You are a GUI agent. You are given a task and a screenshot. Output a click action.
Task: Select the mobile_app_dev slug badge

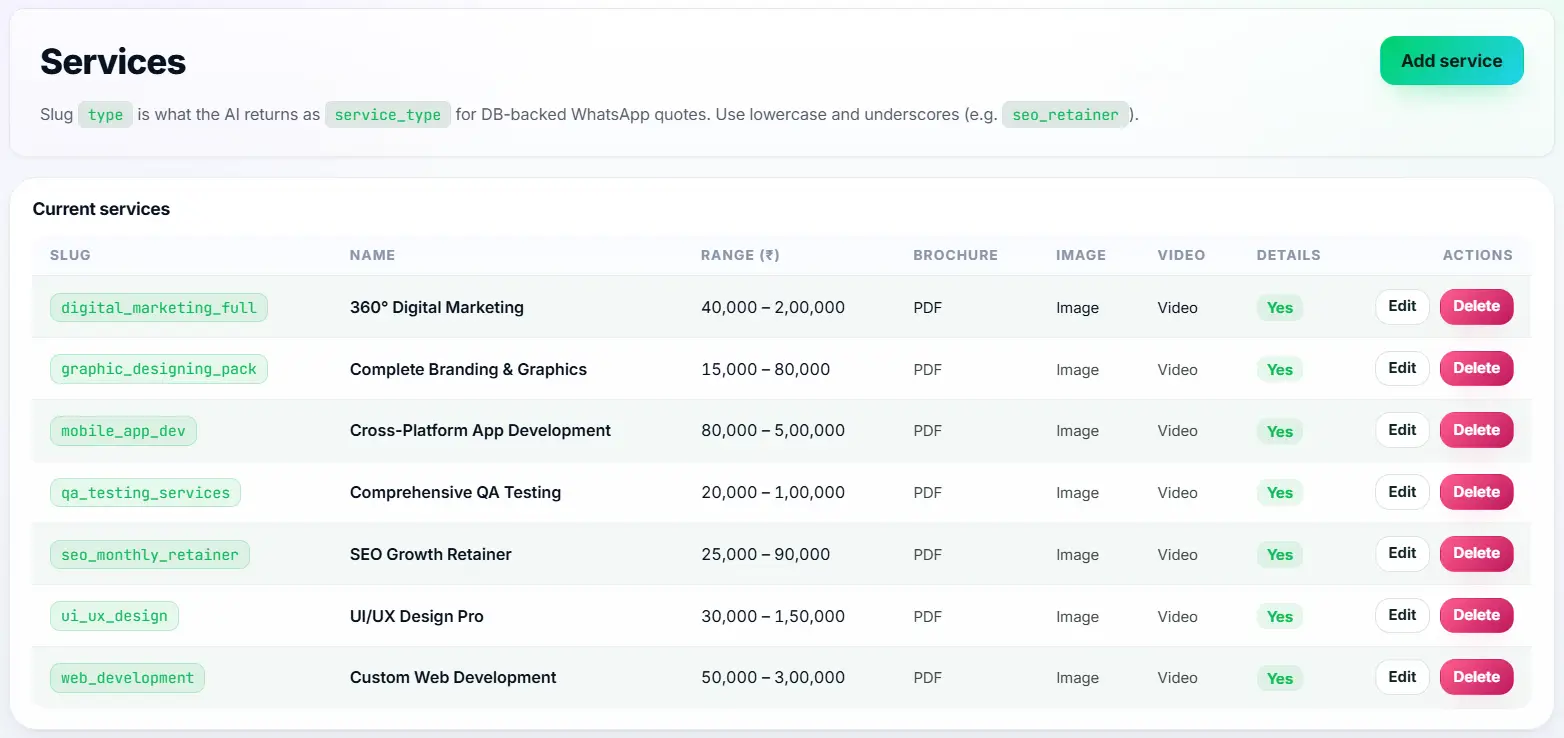click(x=124, y=431)
